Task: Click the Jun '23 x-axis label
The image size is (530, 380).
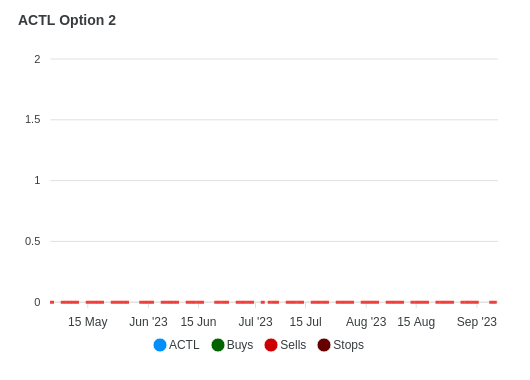Action: pos(148,322)
